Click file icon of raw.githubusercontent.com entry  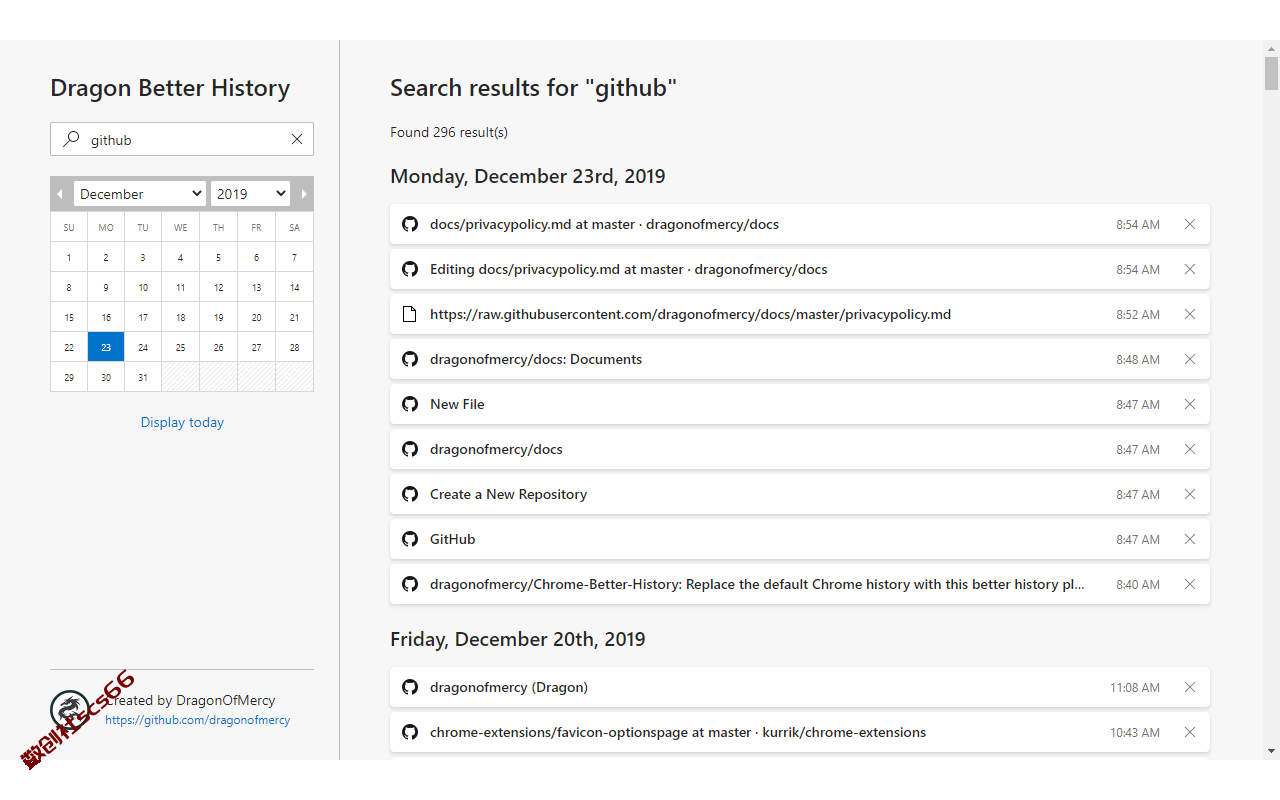click(x=410, y=314)
